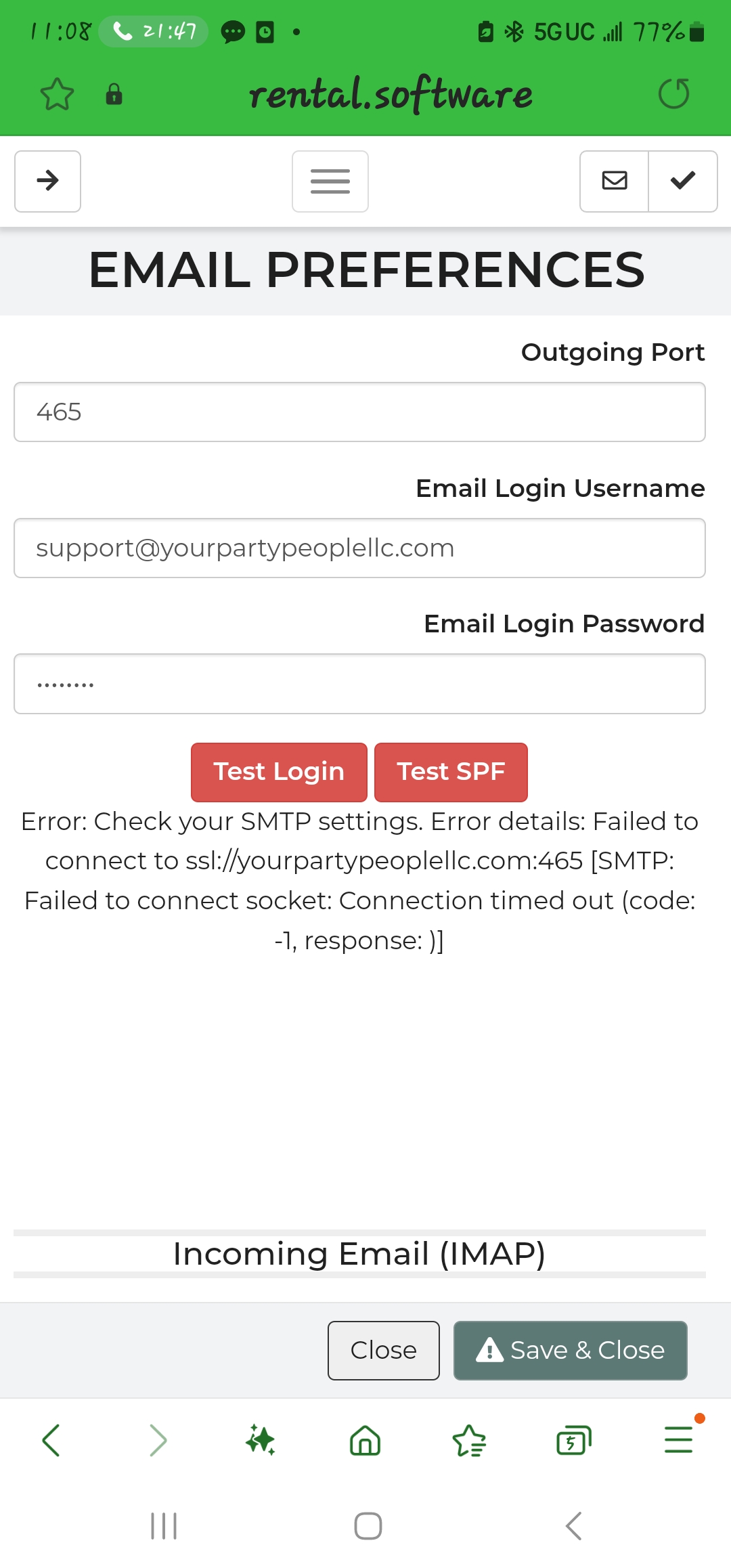Focus the Outgoing Port field
This screenshot has width=731, height=1568.
pyautogui.click(x=359, y=412)
